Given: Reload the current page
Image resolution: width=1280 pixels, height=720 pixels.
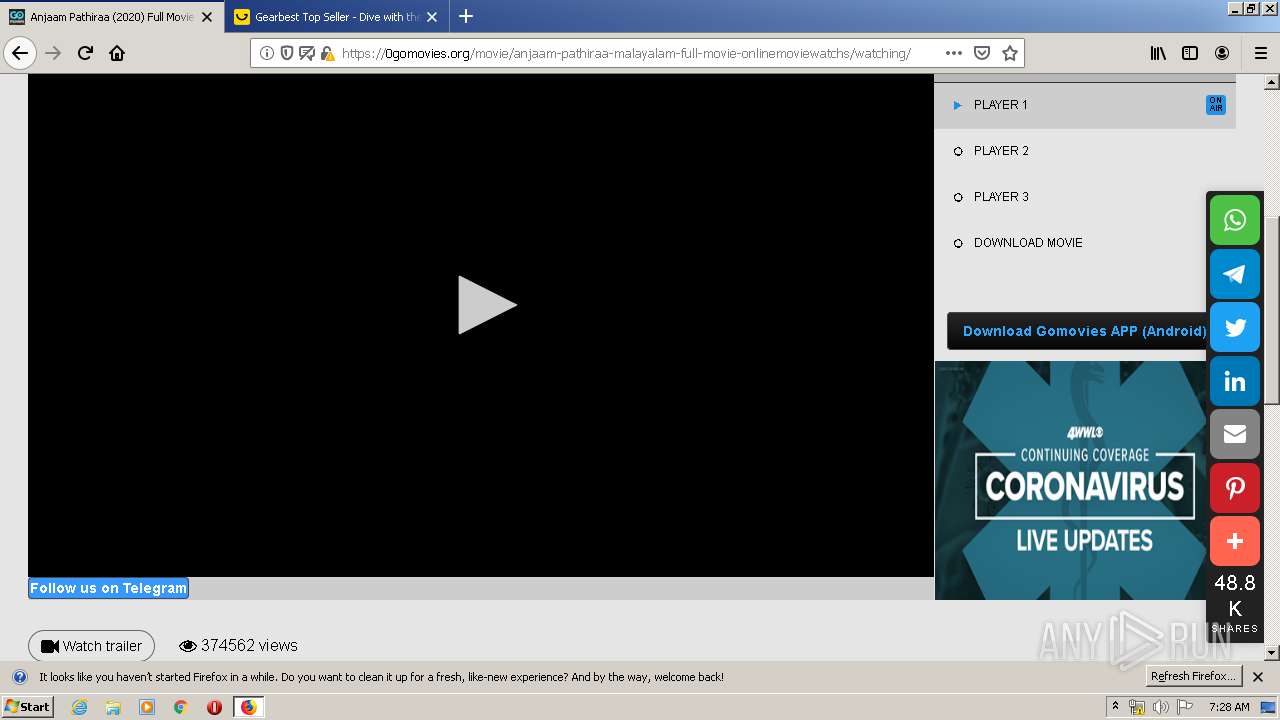Looking at the screenshot, I should (85, 53).
